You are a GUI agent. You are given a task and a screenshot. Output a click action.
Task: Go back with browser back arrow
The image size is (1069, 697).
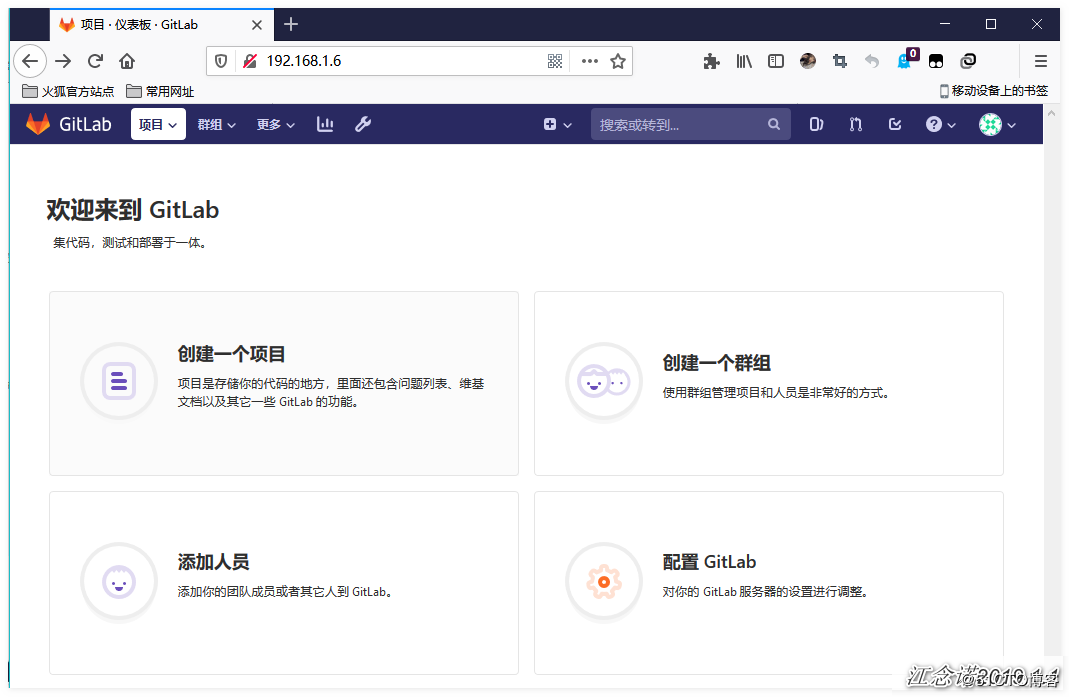click(30, 61)
